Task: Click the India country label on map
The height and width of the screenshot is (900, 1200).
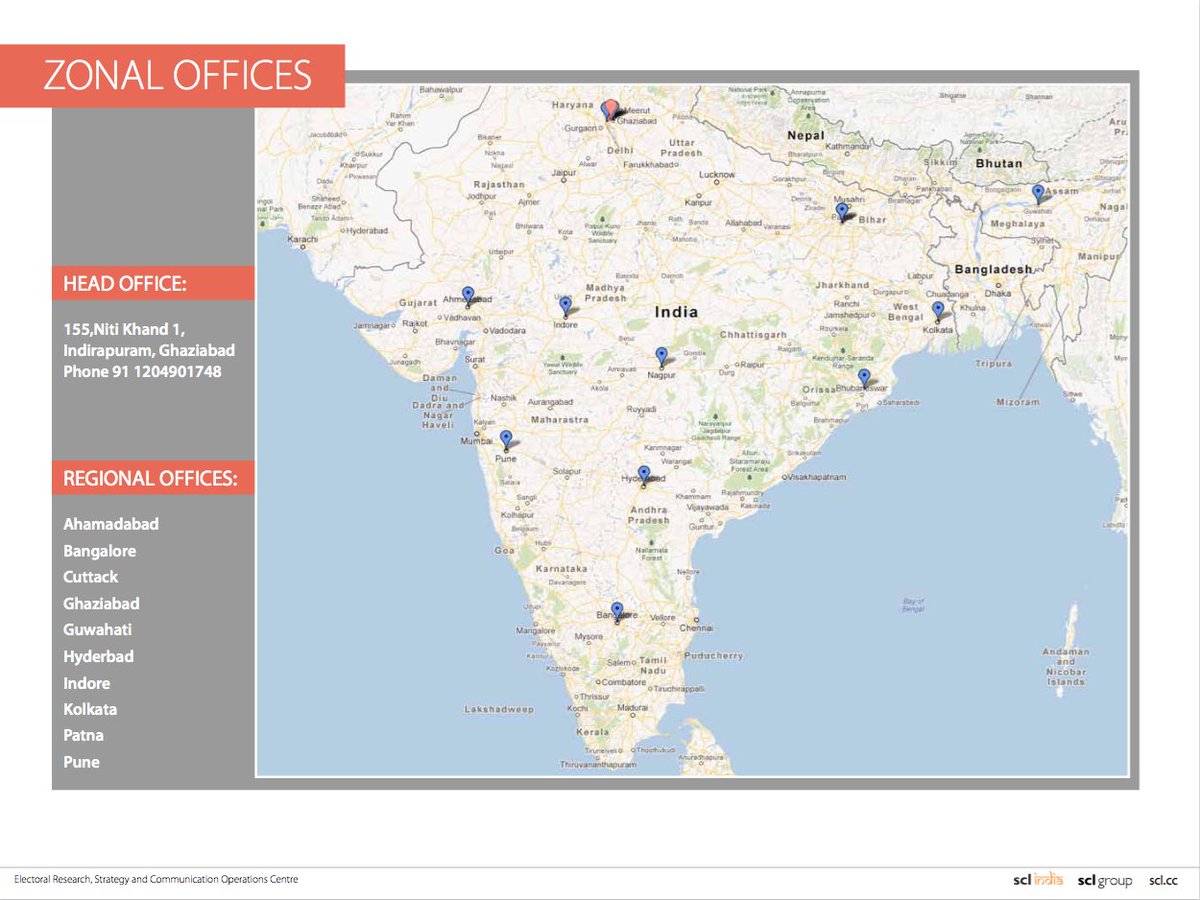Action: click(x=676, y=312)
